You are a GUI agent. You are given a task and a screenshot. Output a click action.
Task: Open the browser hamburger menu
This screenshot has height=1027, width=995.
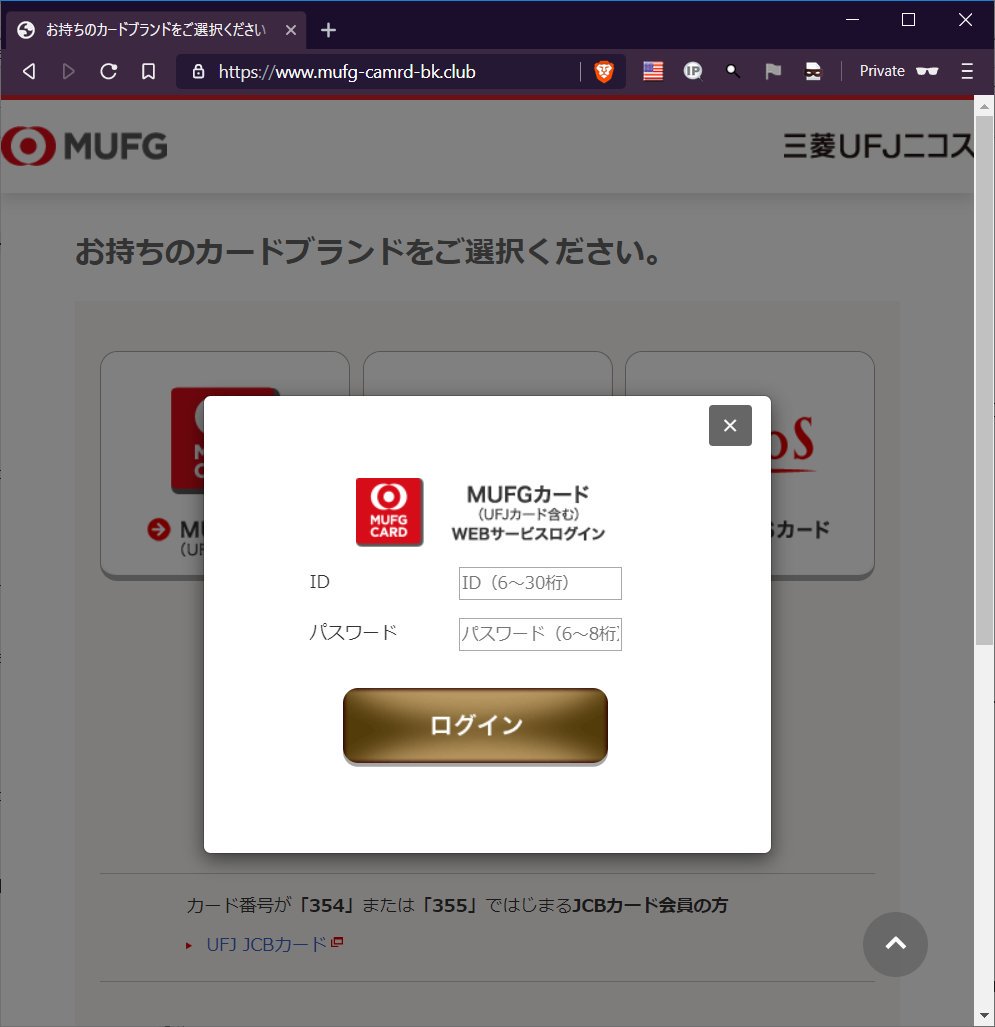(x=967, y=71)
